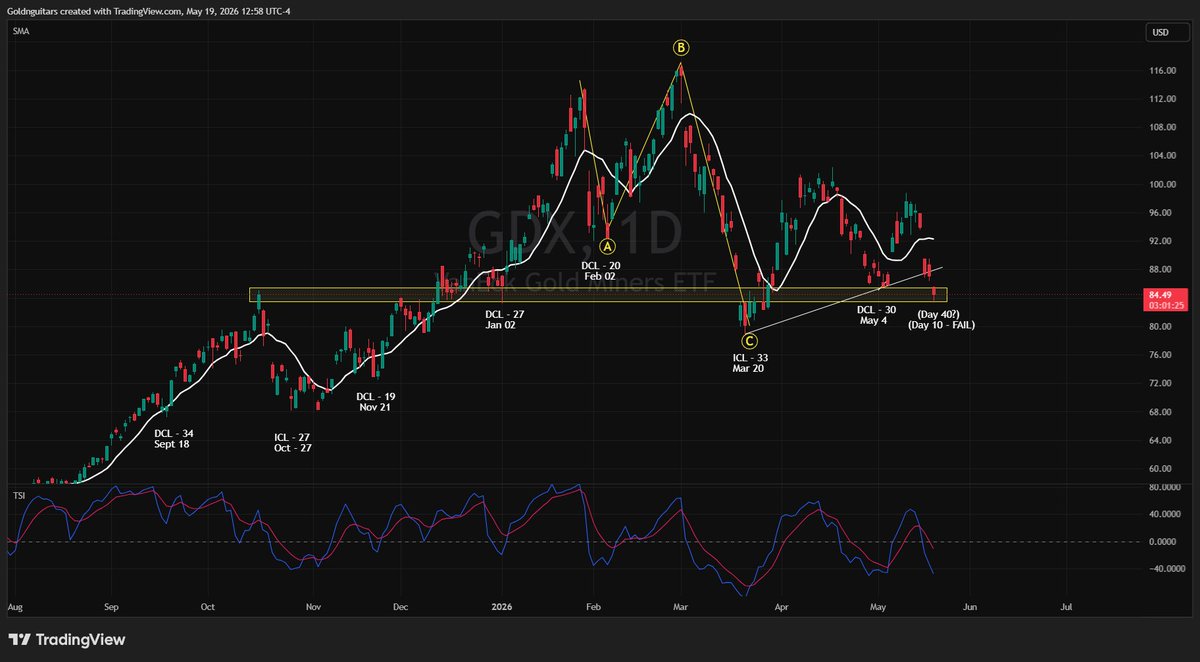The width and height of the screenshot is (1200, 662).
Task: Click the 112.00 price axis label
Action: [x=1162, y=99]
